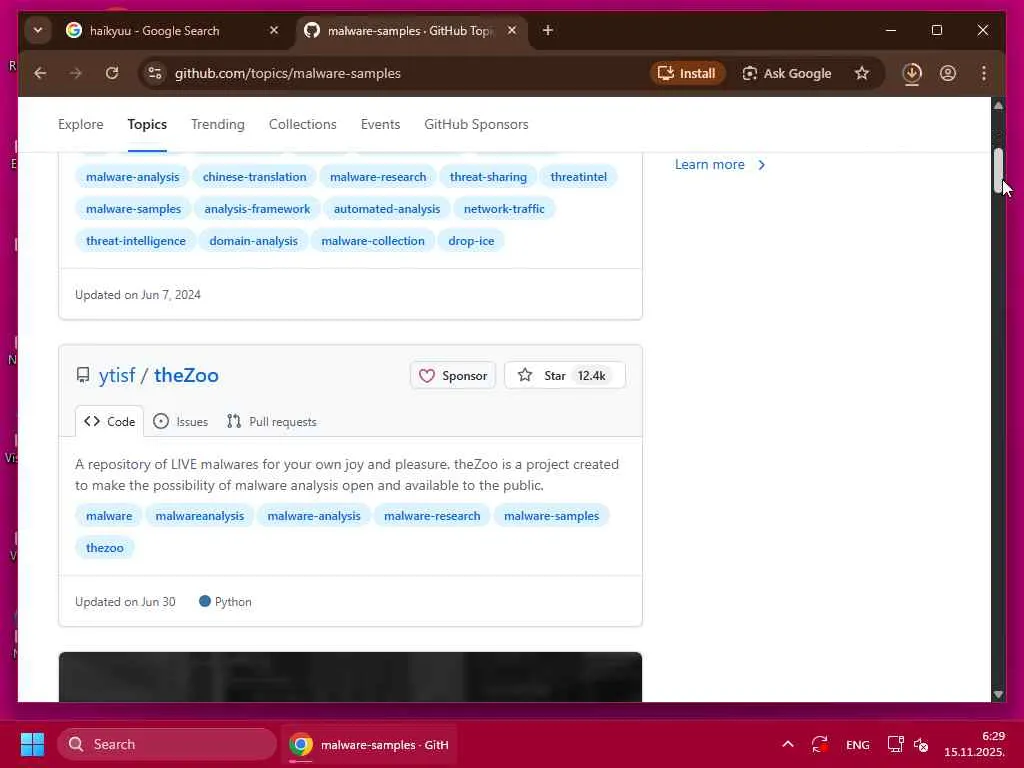Close the malware-samples GitHub tab
Image resolution: width=1024 pixels, height=768 pixels.
512,31
